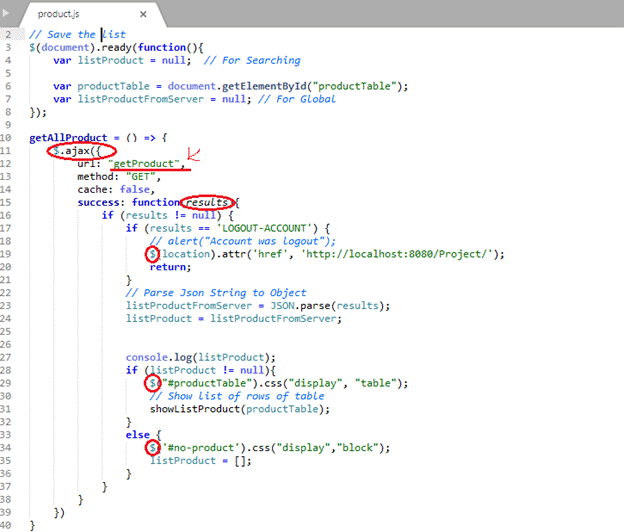This screenshot has height=532, width=624.
Task: Click 'LOGOUT-ACCOUNT' string
Action: [x=264, y=228]
